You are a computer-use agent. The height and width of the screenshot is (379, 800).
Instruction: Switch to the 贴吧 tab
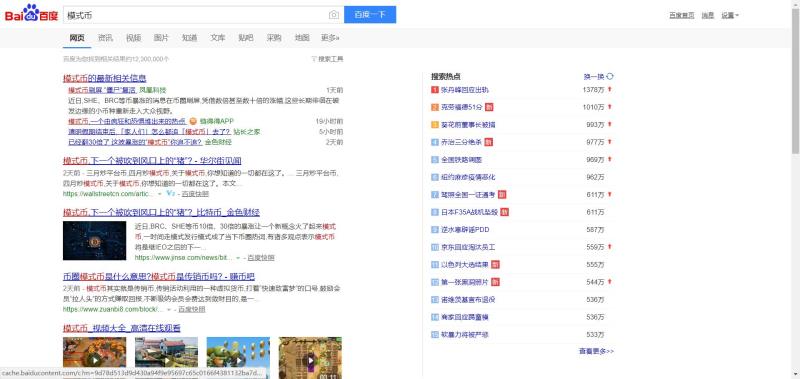[245, 38]
